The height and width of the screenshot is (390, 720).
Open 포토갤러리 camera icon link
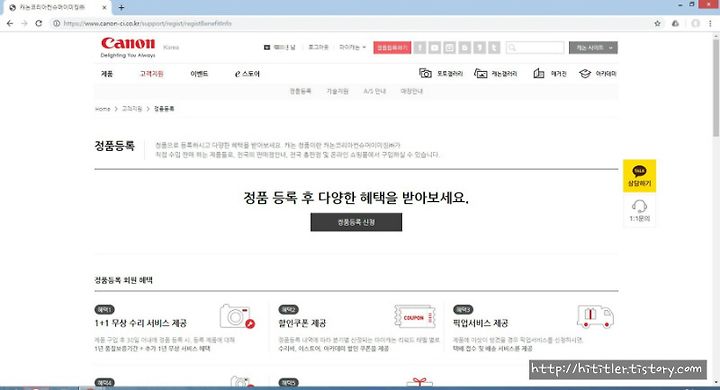[425, 73]
